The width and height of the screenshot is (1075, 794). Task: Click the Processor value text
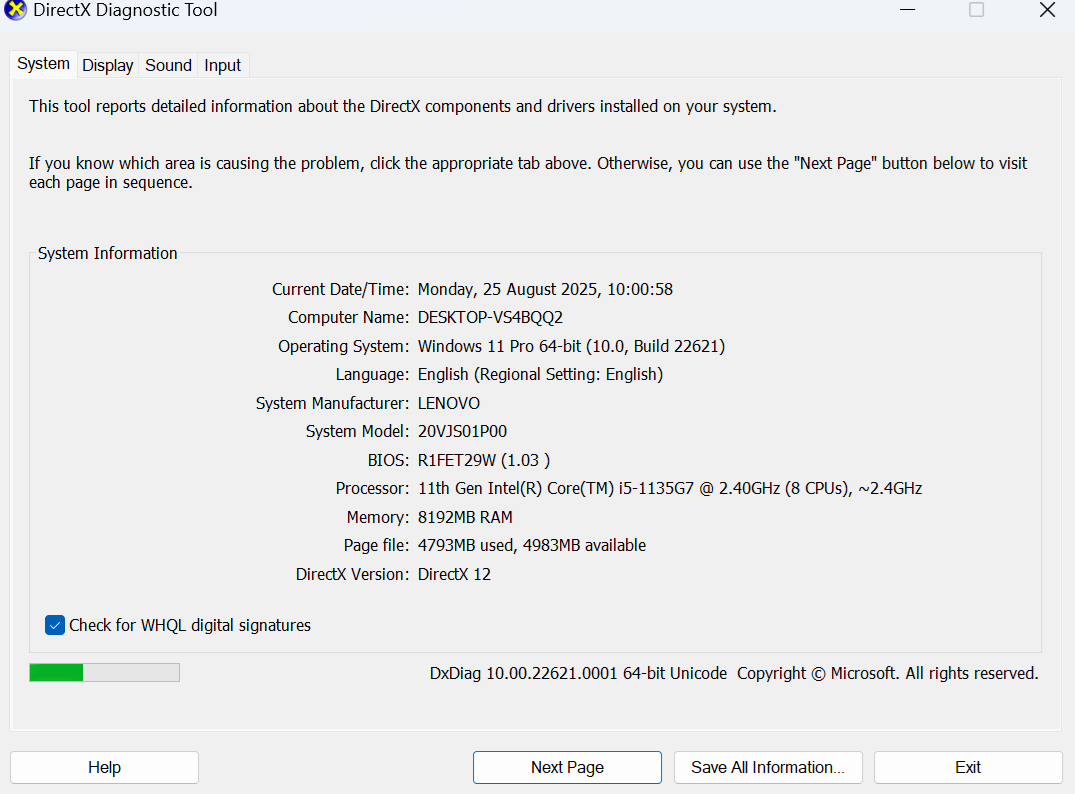click(x=669, y=489)
